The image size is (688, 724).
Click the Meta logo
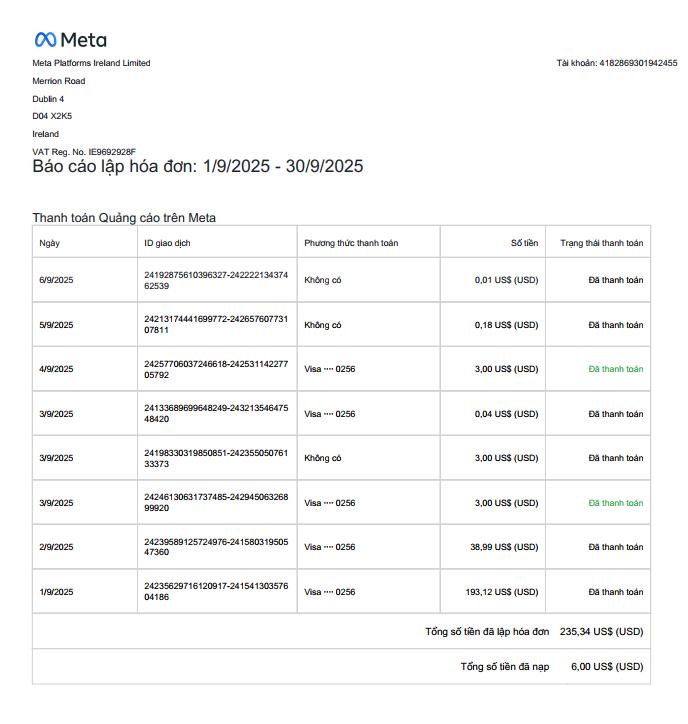pyautogui.click(x=71, y=40)
